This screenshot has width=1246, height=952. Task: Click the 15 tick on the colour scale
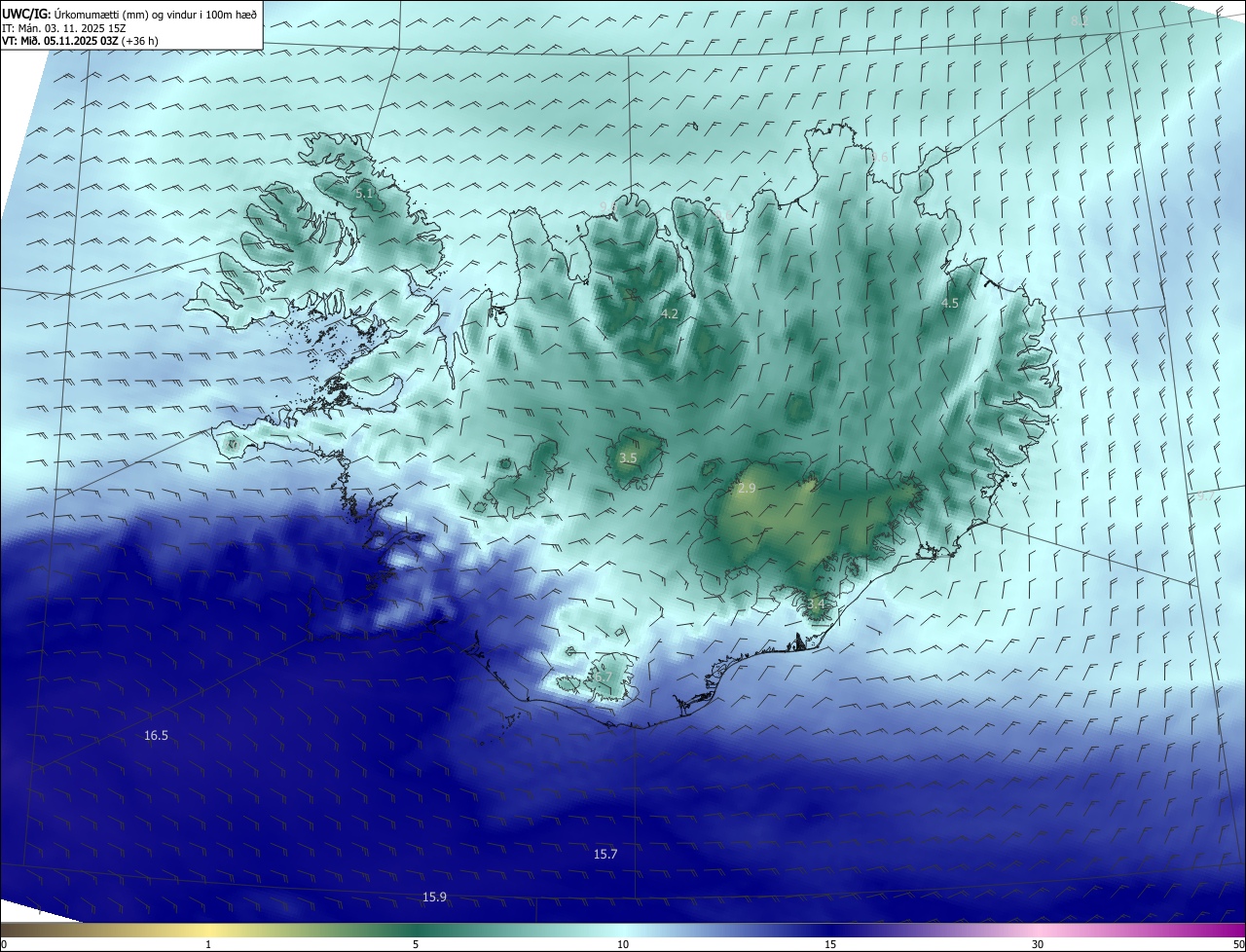click(x=830, y=944)
